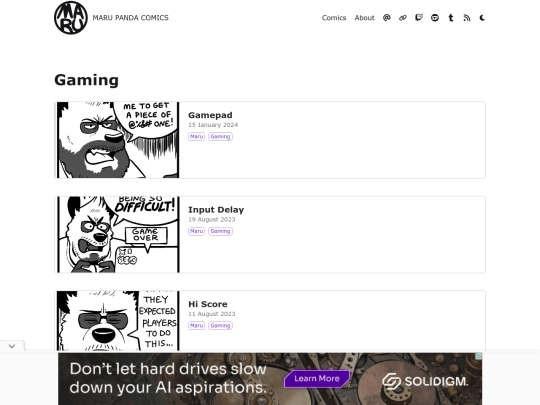Click the MARU circular logo
Viewport: 540px width, 405px height.
point(71,18)
